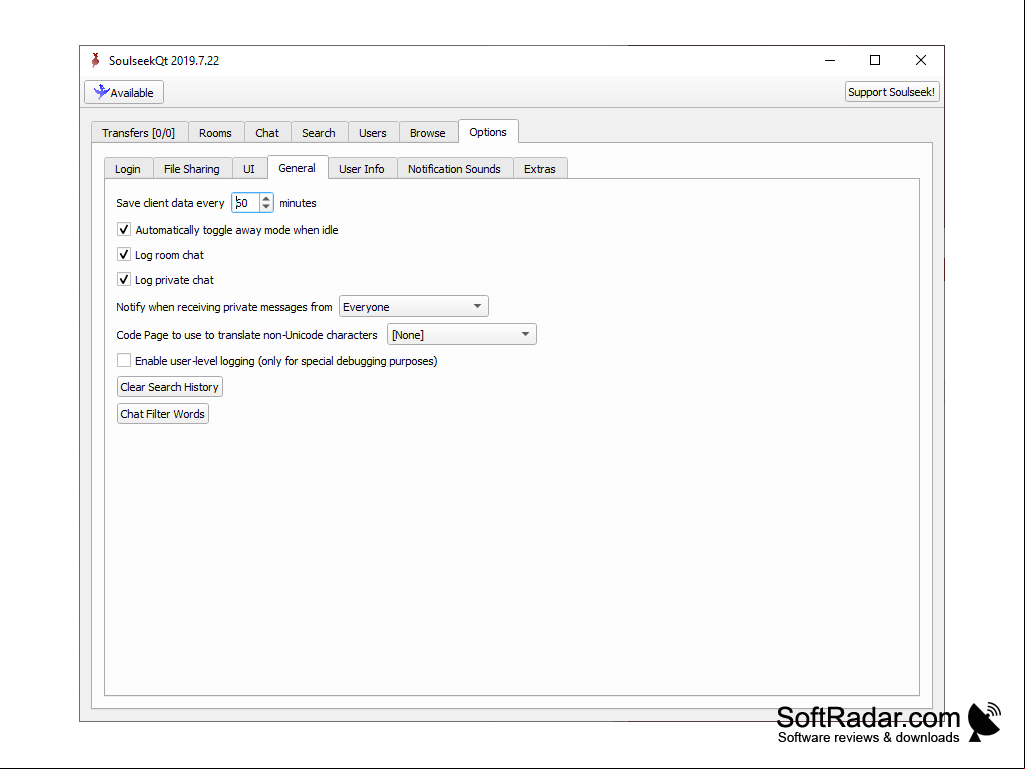The height and width of the screenshot is (769, 1025).
Task: Open the User Info sub-tab
Action: 361,169
